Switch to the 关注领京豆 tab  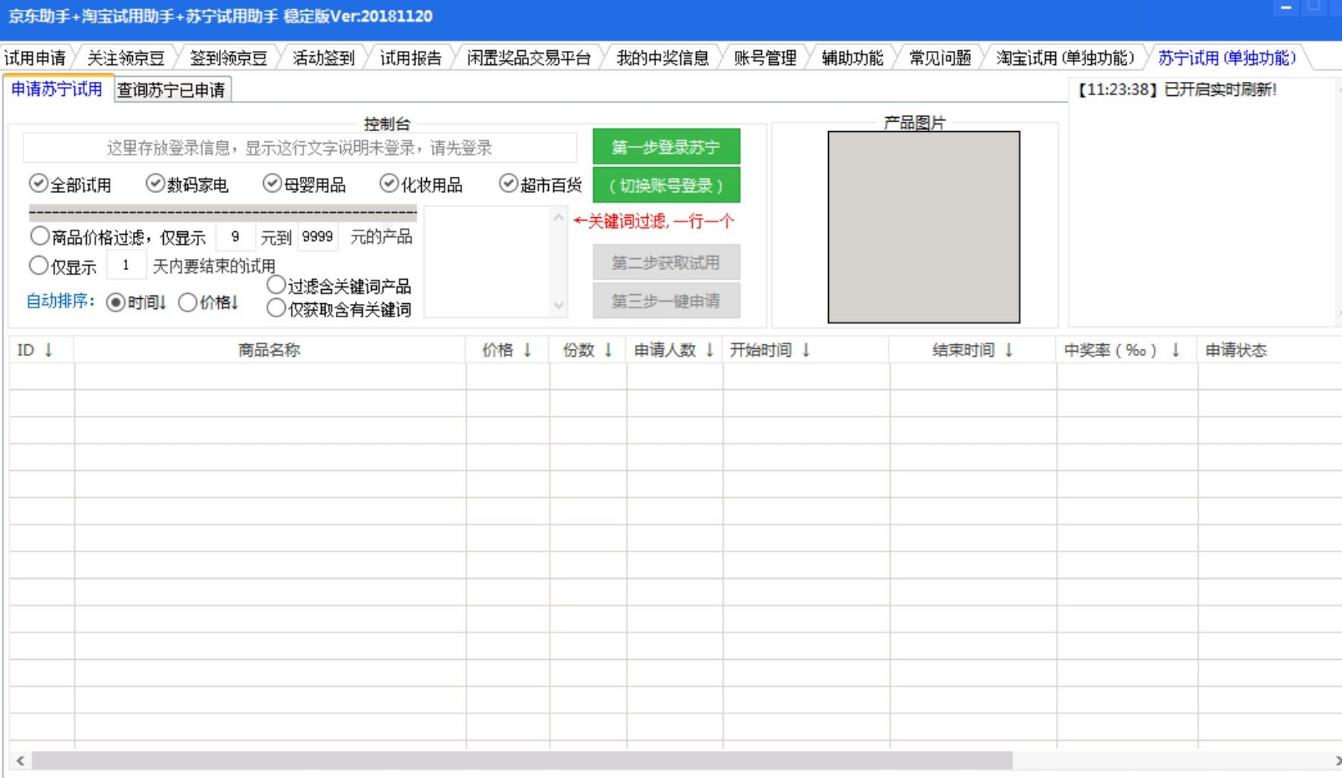[x=126, y=58]
